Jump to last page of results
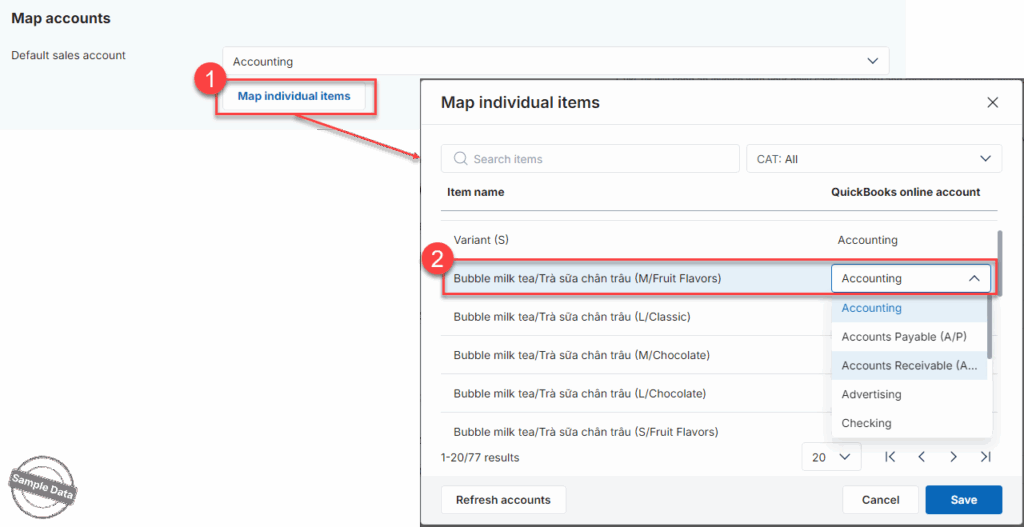The image size is (1024, 527). [x=986, y=457]
